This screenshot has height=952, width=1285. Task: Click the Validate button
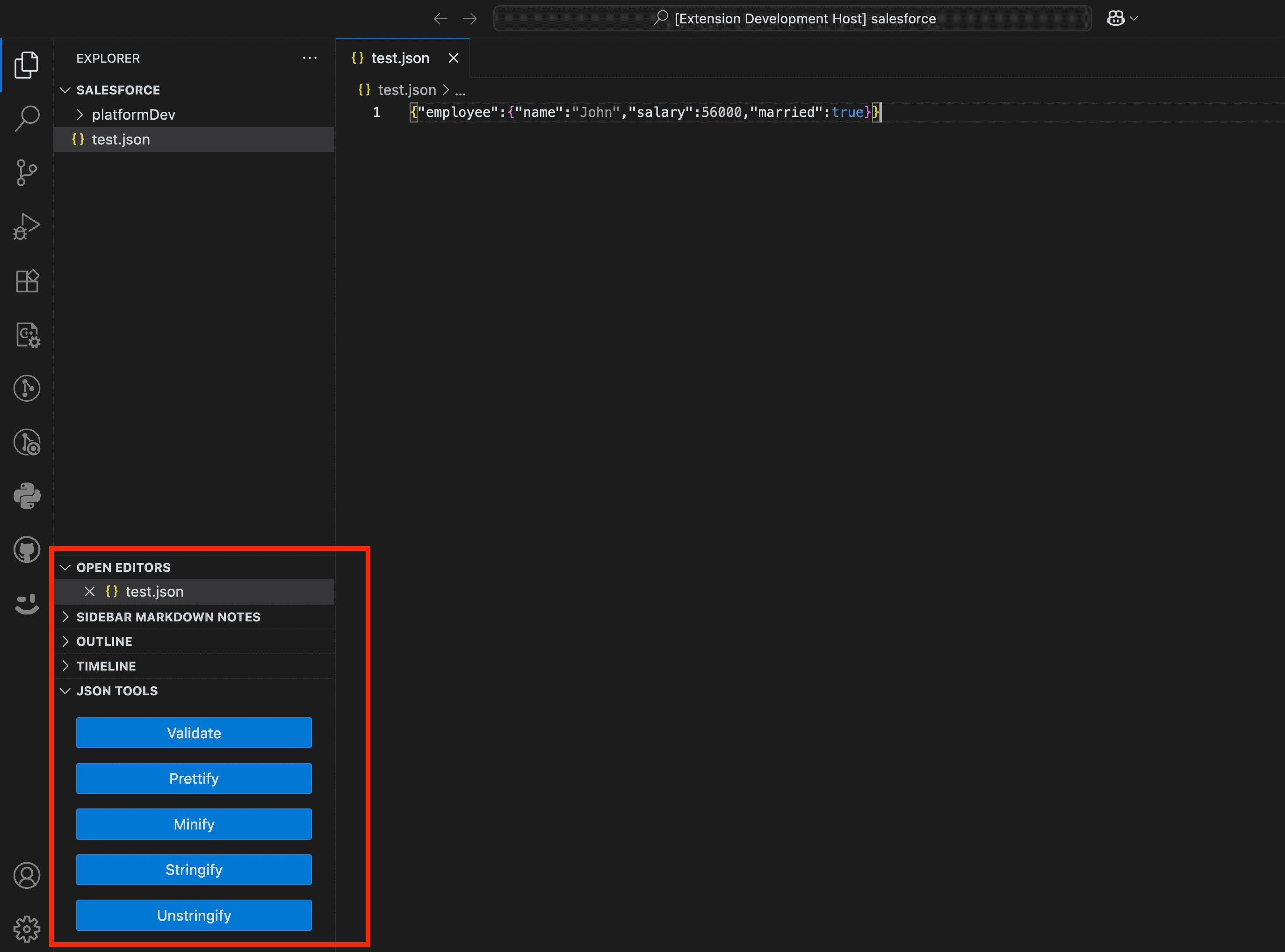click(194, 733)
